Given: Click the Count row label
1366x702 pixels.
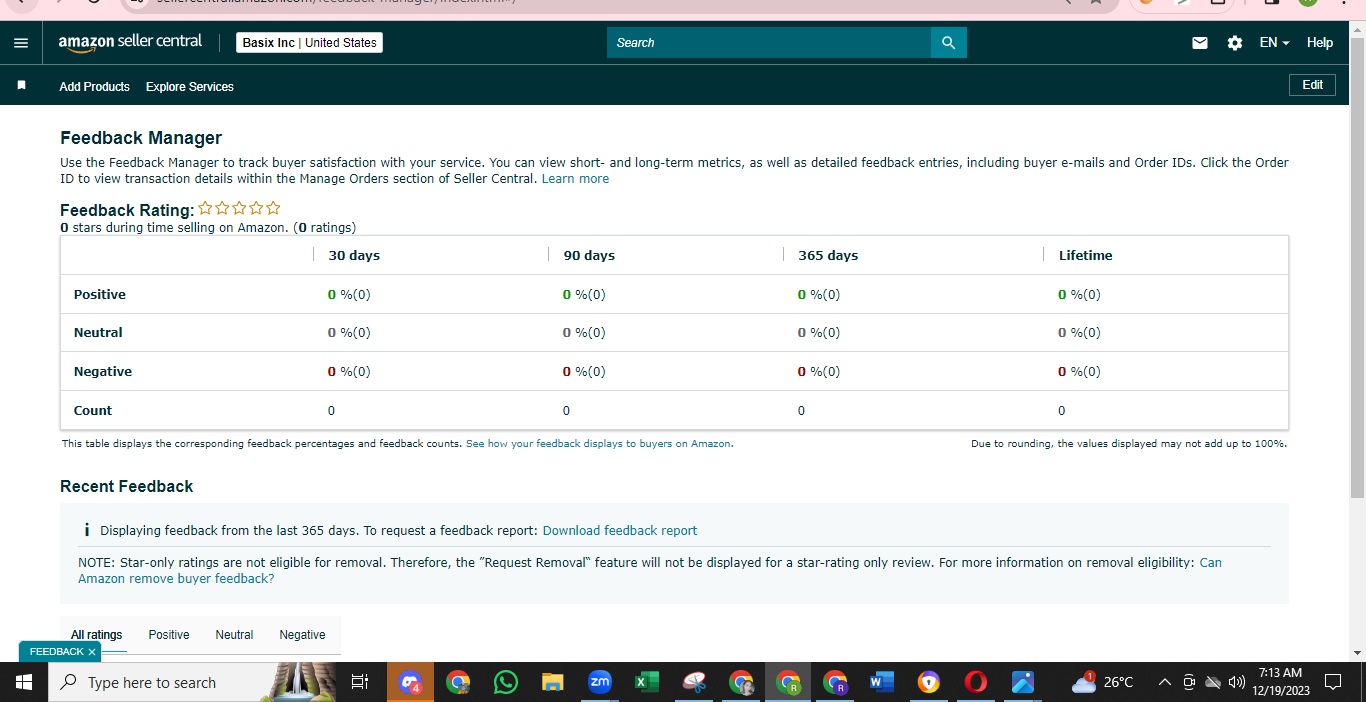Looking at the screenshot, I should tap(93, 410).
